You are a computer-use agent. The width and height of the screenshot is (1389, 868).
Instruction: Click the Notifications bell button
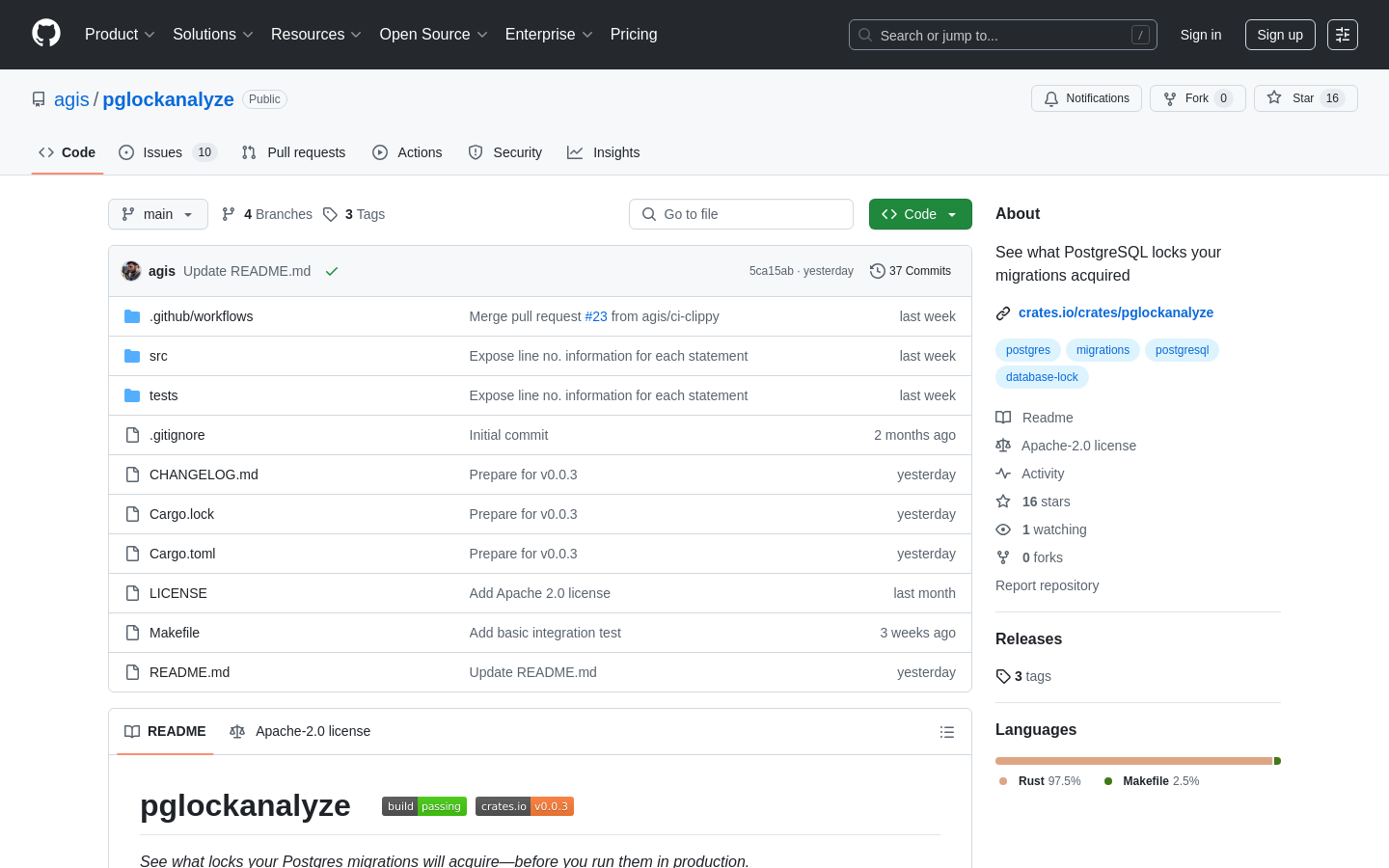click(1086, 98)
